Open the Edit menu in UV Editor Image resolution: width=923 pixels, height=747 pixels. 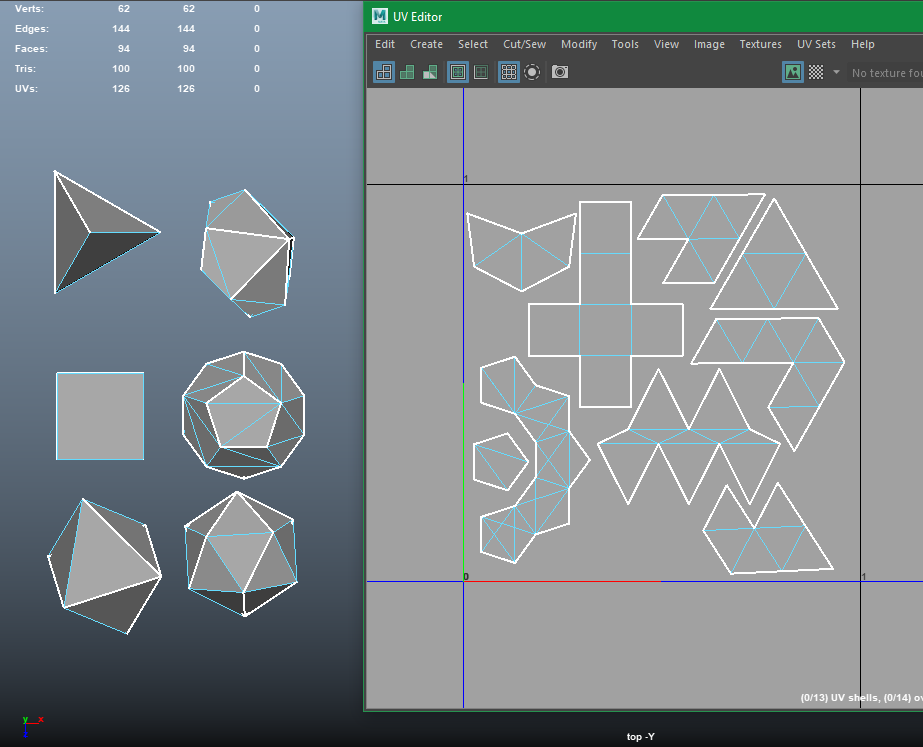pos(385,44)
